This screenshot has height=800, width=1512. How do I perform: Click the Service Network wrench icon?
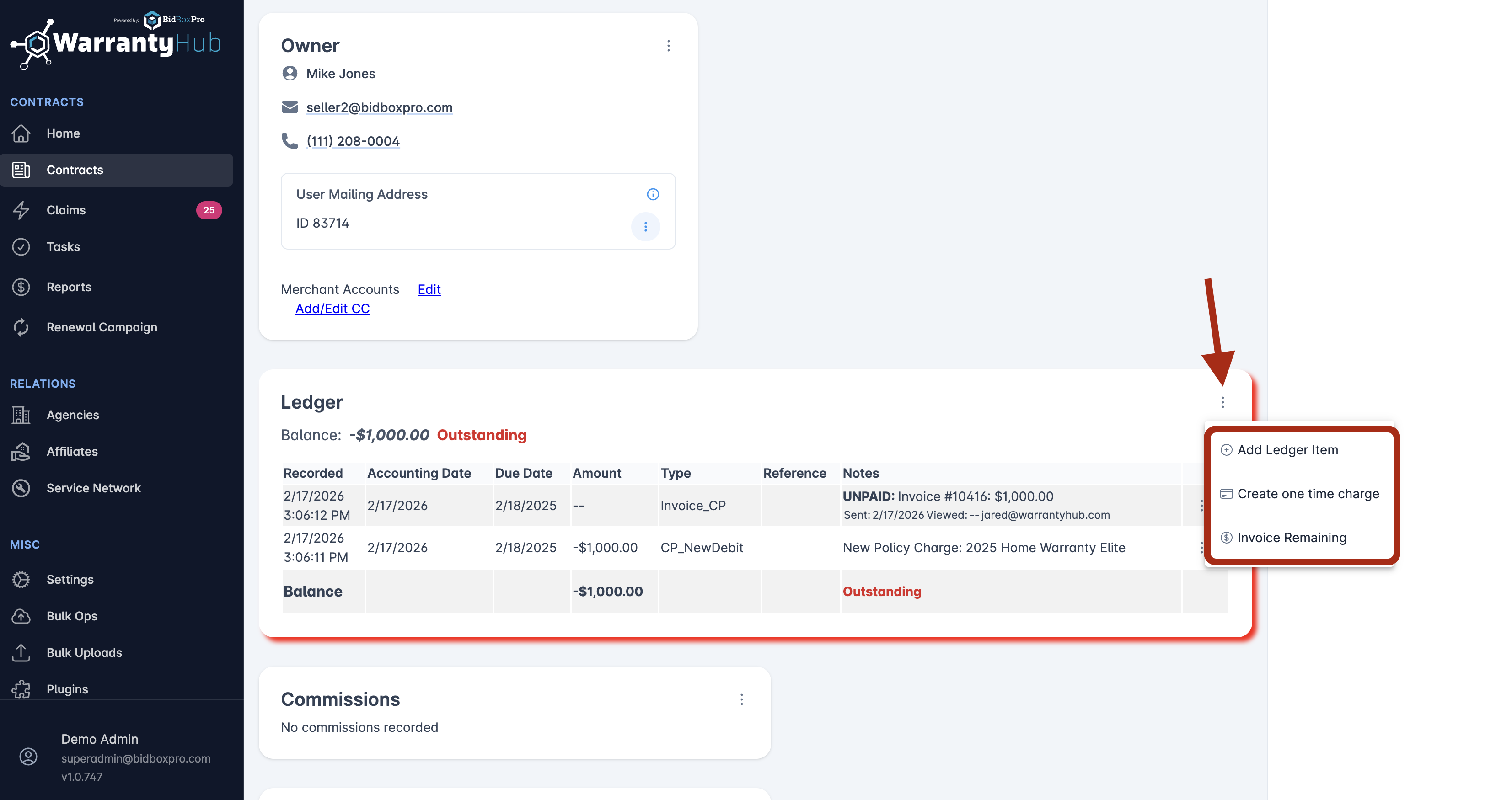21,488
